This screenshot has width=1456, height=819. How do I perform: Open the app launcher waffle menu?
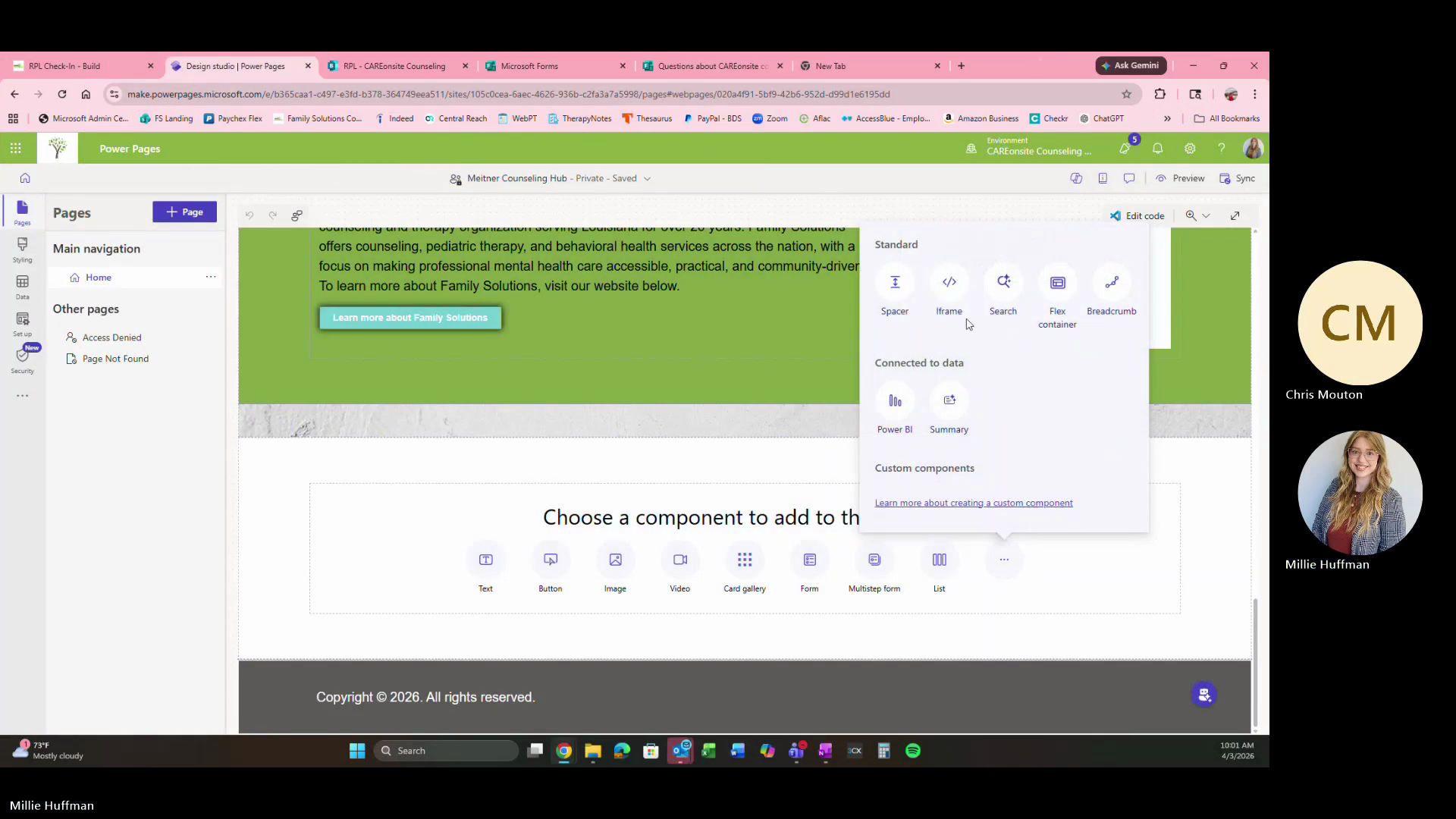(x=15, y=149)
